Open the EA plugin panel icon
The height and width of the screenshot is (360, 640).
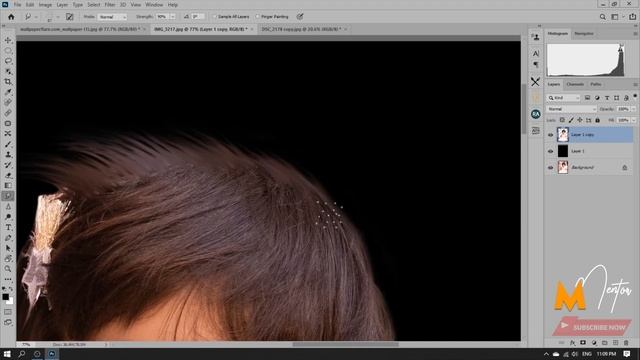pyautogui.click(x=536, y=114)
